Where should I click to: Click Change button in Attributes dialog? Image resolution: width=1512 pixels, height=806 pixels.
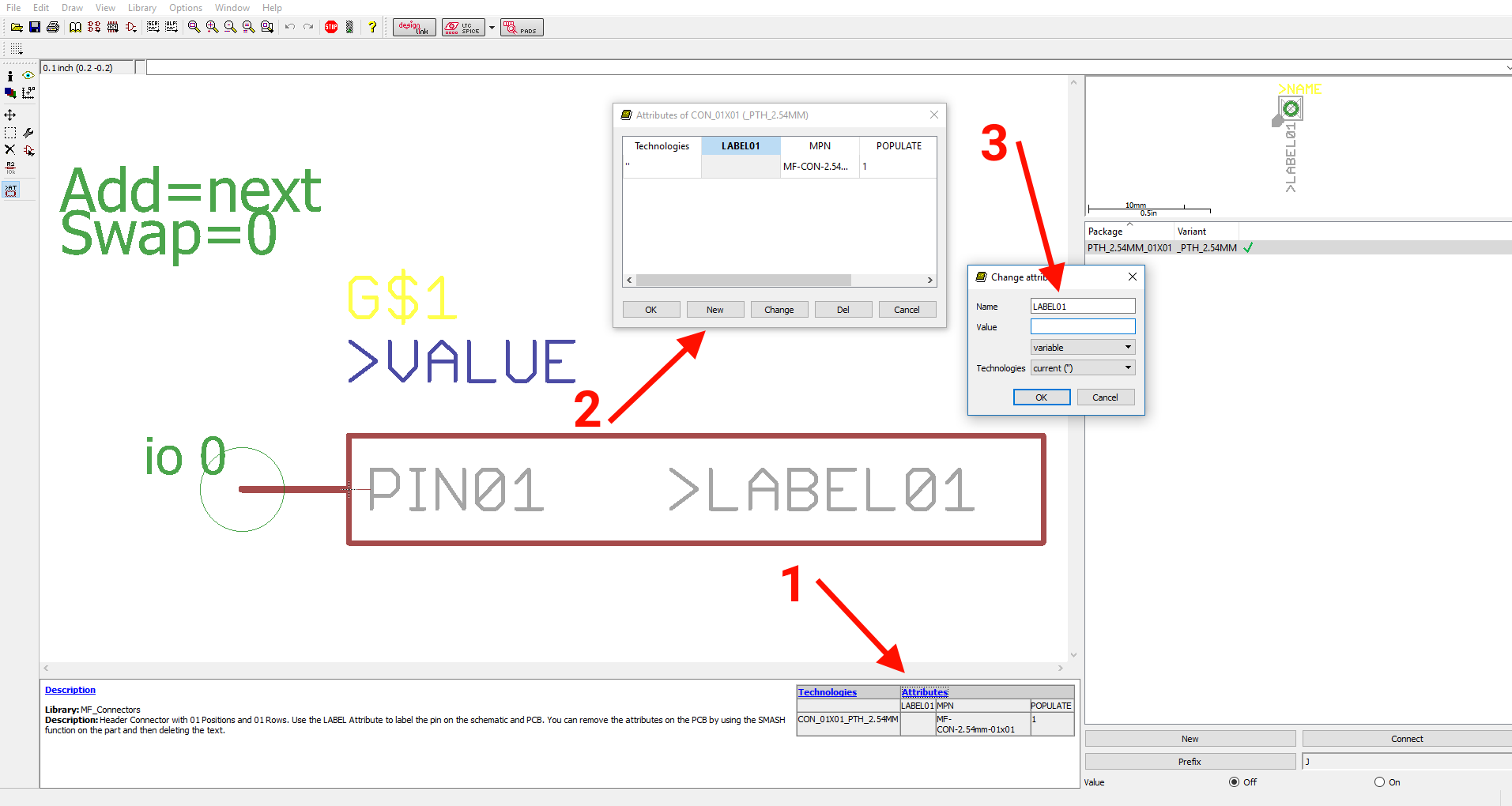click(779, 310)
